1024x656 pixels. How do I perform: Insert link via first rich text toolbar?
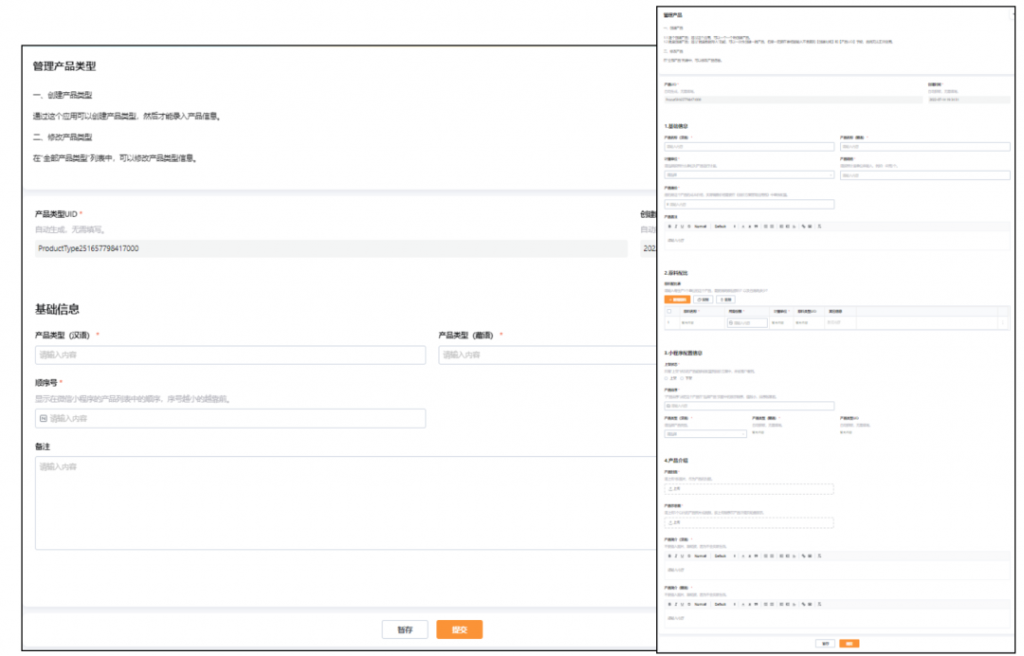coord(802,226)
